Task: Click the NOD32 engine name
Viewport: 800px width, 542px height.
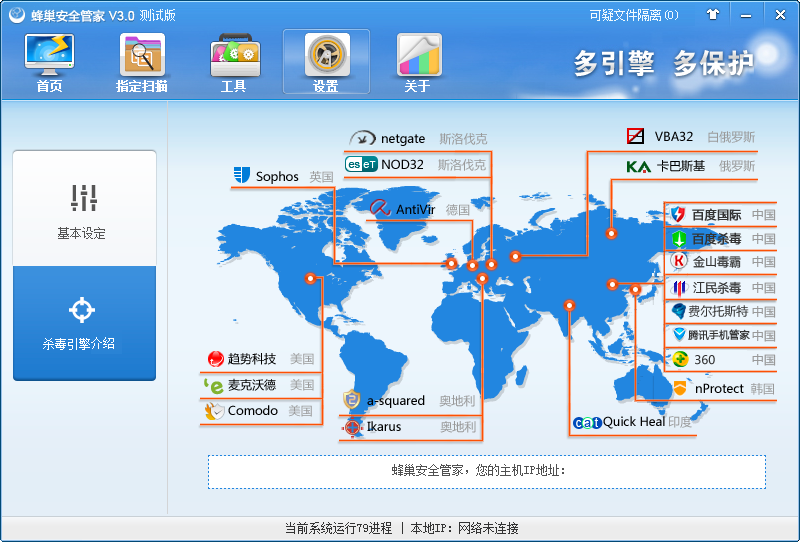Action: coord(402,164)
